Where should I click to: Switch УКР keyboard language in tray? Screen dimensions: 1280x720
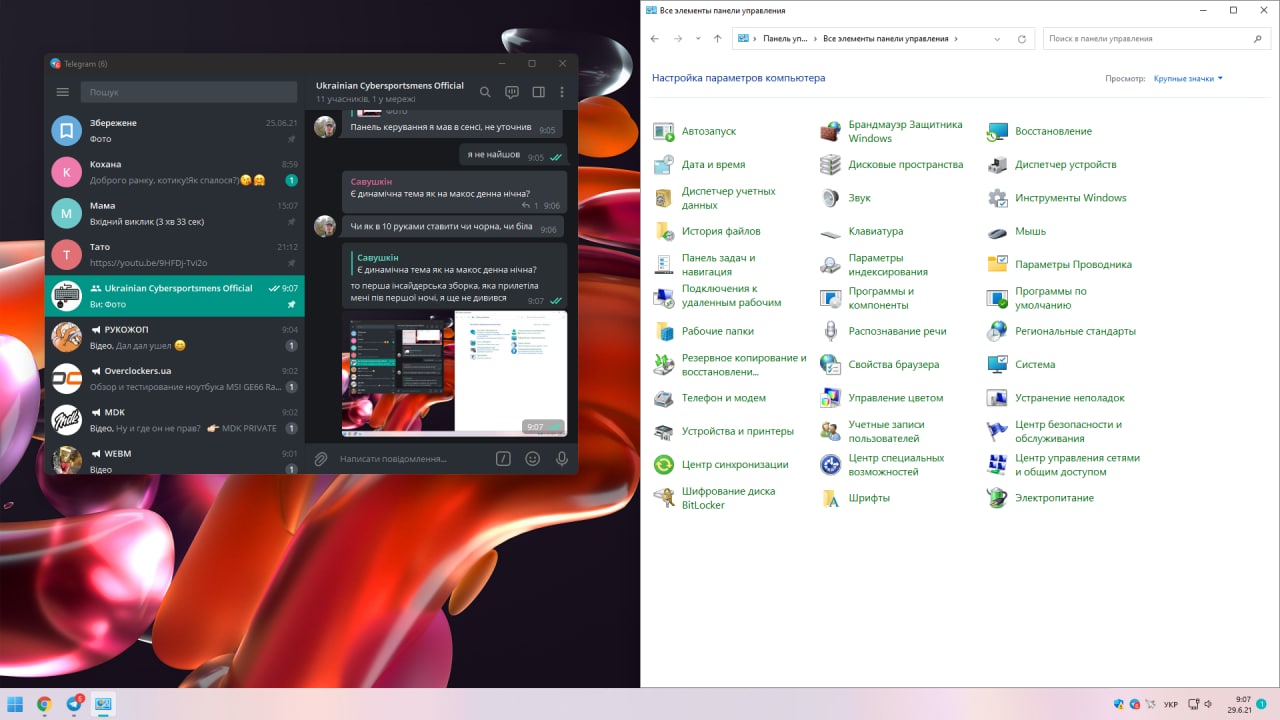point(1170,705)
